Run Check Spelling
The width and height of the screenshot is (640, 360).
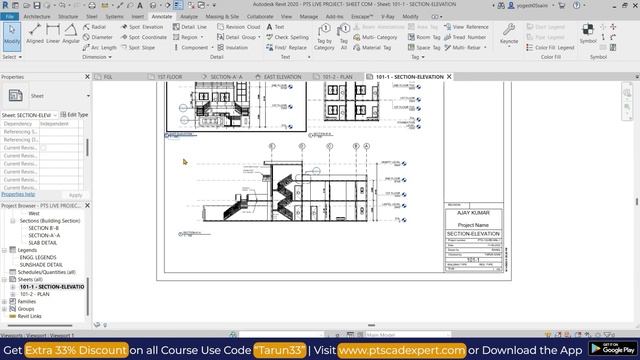tap(288, 37)
